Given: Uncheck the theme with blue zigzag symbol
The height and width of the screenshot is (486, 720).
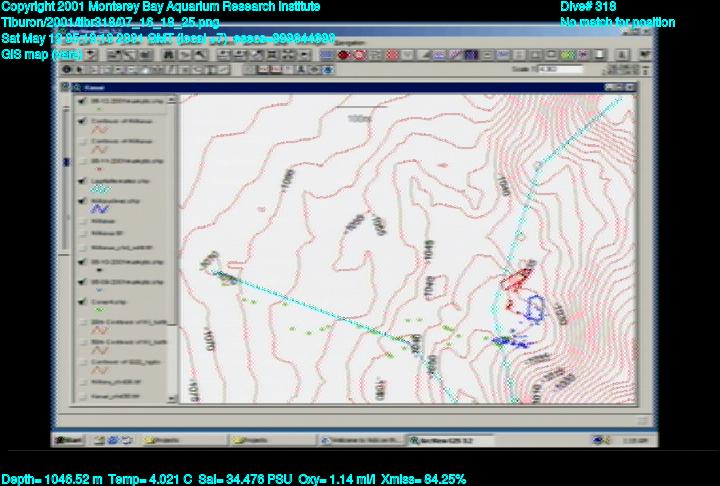Looking at the screenshot, I should click(x=83, y=201).
